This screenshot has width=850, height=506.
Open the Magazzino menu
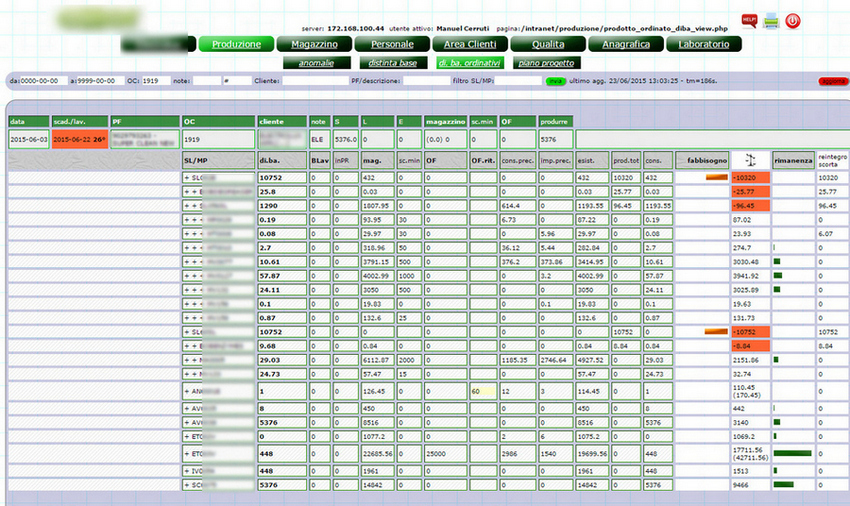click(307, 44)
